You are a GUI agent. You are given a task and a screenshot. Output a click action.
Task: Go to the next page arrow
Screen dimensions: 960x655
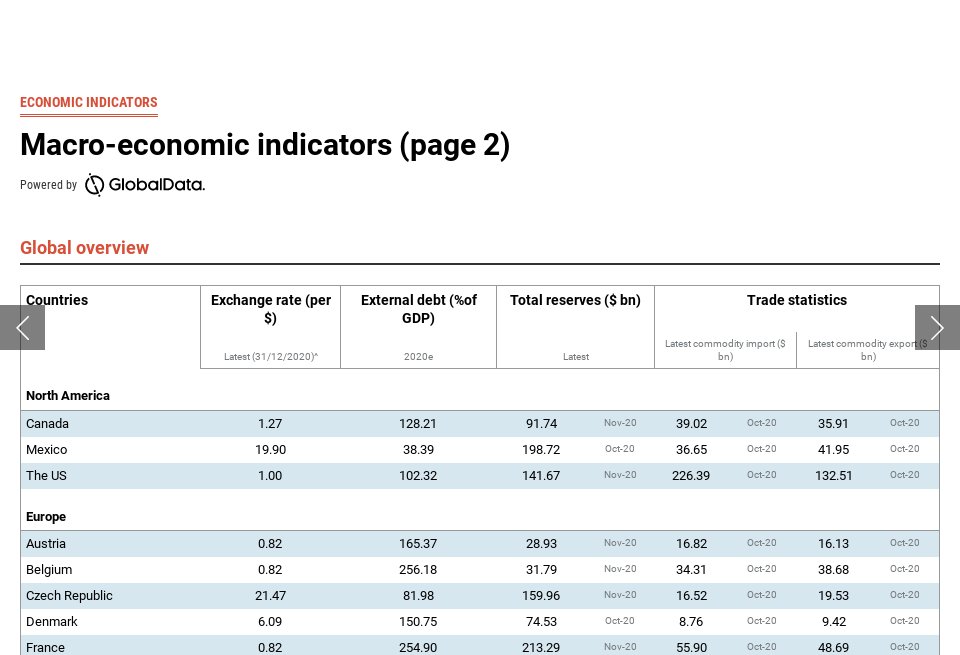point(937,328)
